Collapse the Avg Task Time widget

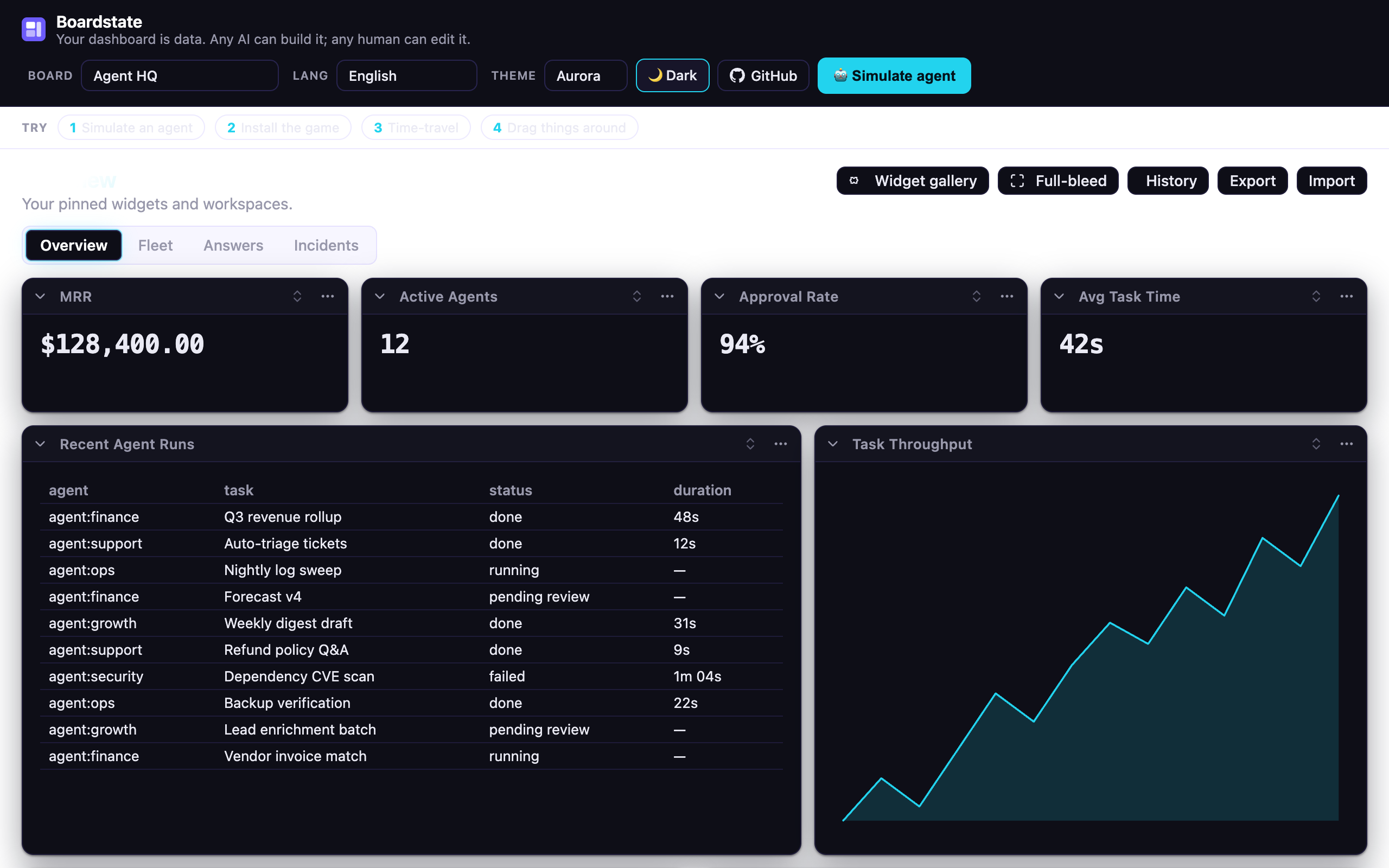[1059, 296]
